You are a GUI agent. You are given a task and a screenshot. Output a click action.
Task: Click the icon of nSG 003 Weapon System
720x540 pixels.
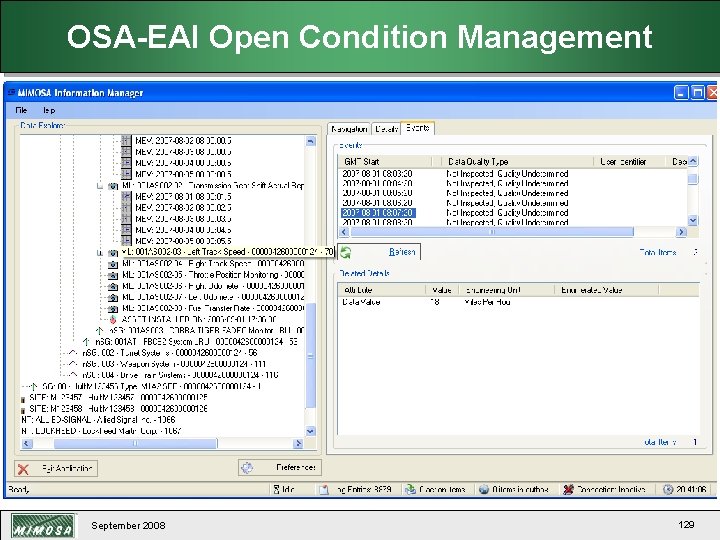[73, 364]
